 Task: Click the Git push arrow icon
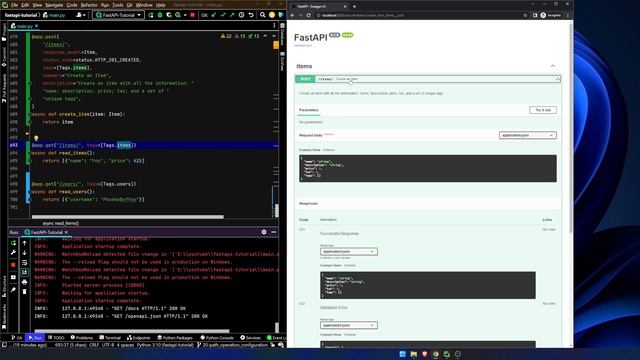(x=232, y=15)
